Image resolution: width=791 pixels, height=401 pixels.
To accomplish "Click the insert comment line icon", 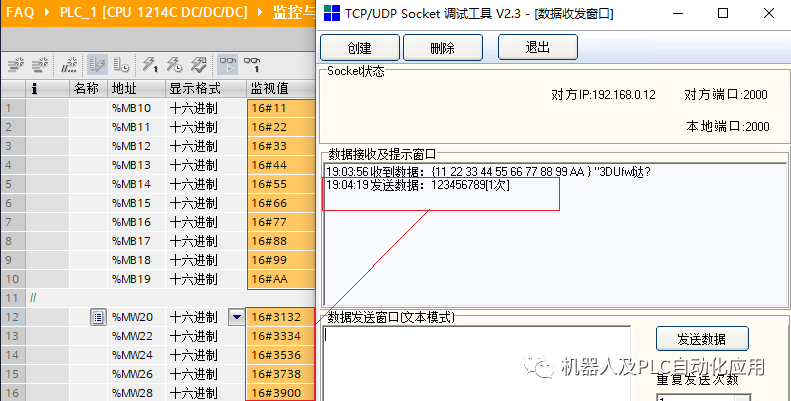I will (69, 65).
